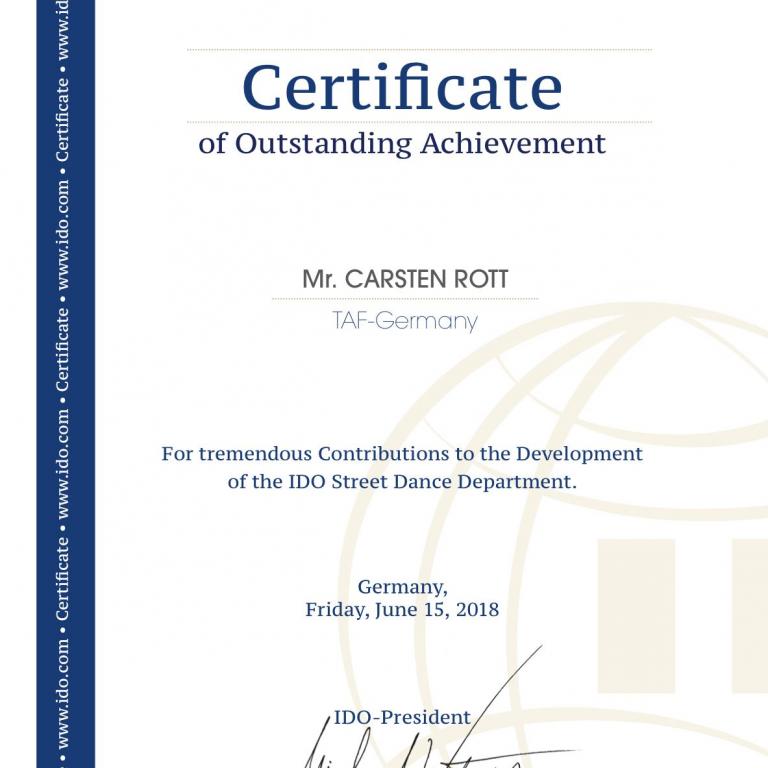768x768 pixels.
Task: Click the dotted line beneath the Certificate title
Action: click(x=419, y=122)
